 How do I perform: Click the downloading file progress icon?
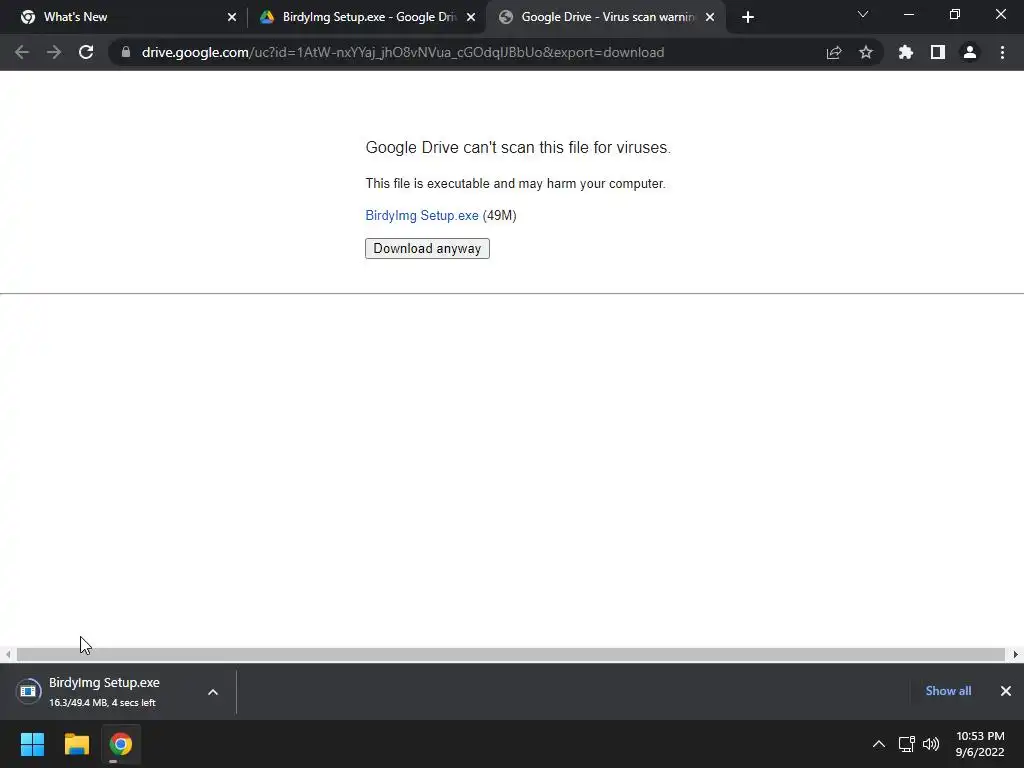pos(28,692)
